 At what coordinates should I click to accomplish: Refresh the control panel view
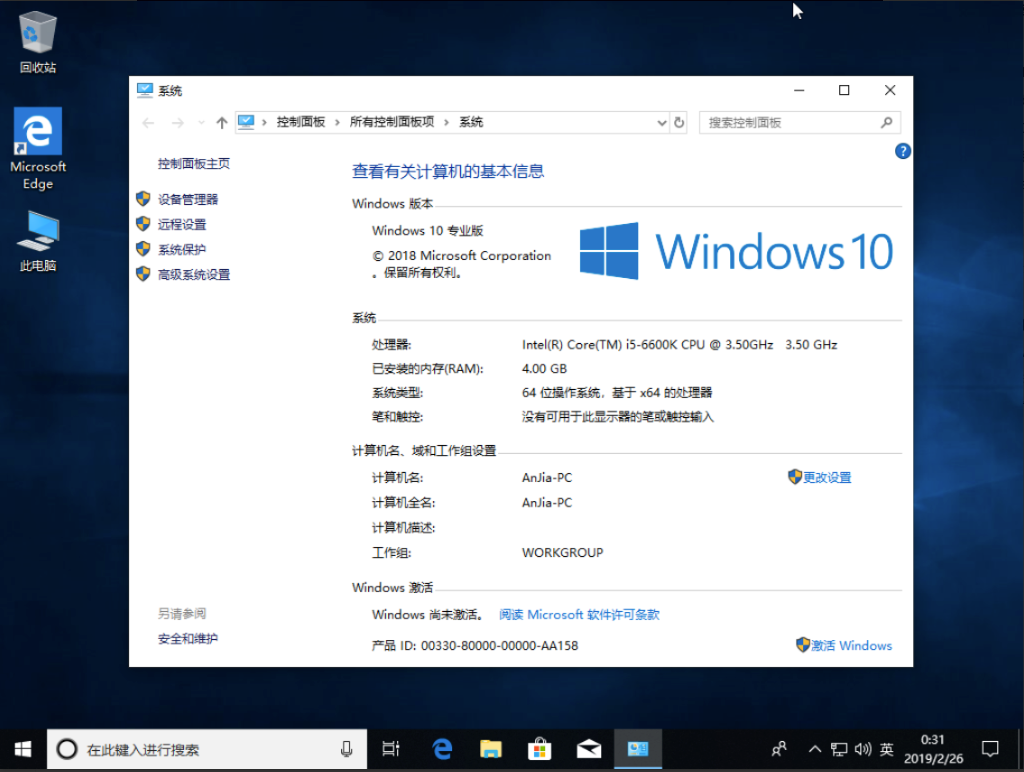679,123
